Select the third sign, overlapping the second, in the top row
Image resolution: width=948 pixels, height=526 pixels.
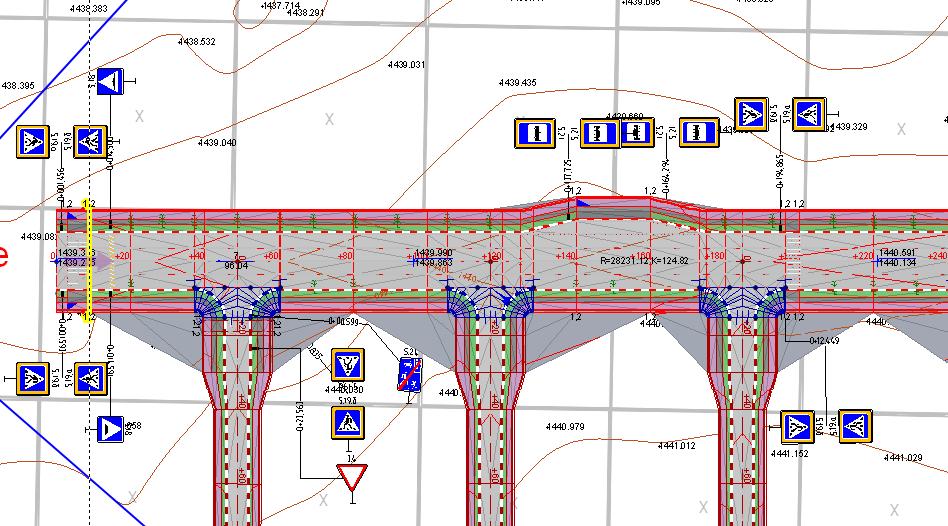tap(637, 132)
